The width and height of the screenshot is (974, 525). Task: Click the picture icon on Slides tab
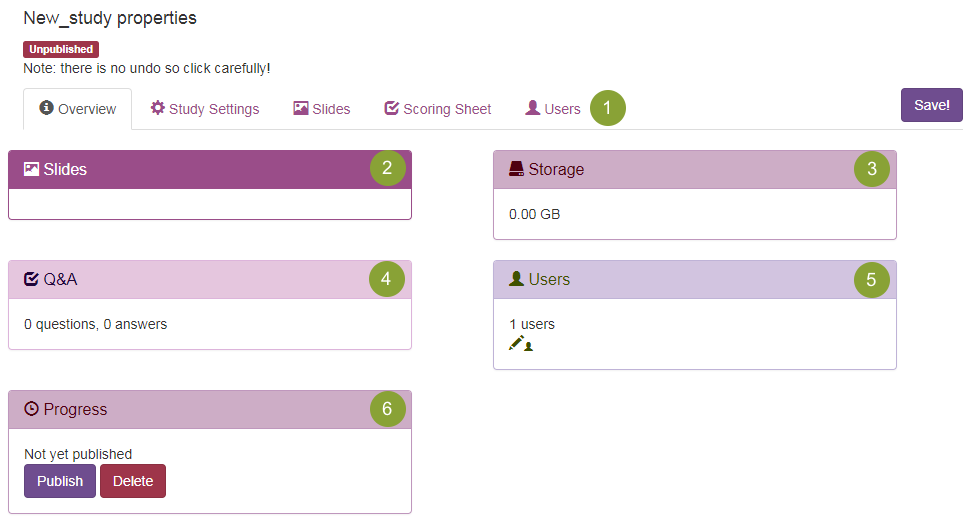[x=301, y=108]
